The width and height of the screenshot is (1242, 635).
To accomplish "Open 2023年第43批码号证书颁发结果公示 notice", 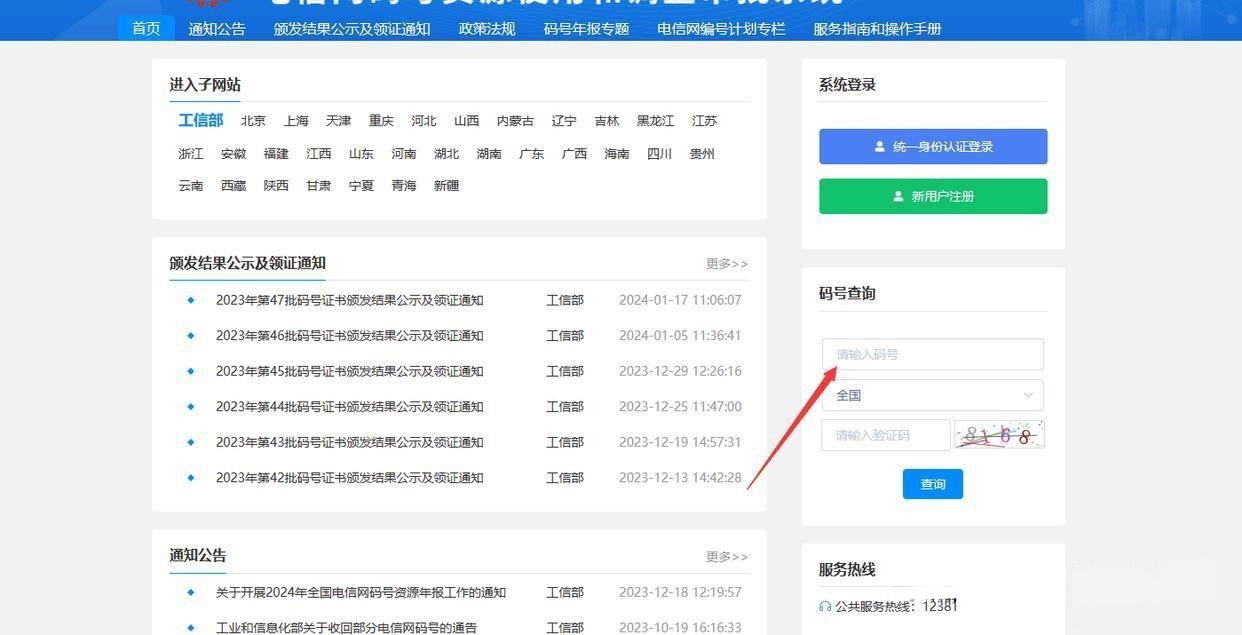I will coord(350,442).
